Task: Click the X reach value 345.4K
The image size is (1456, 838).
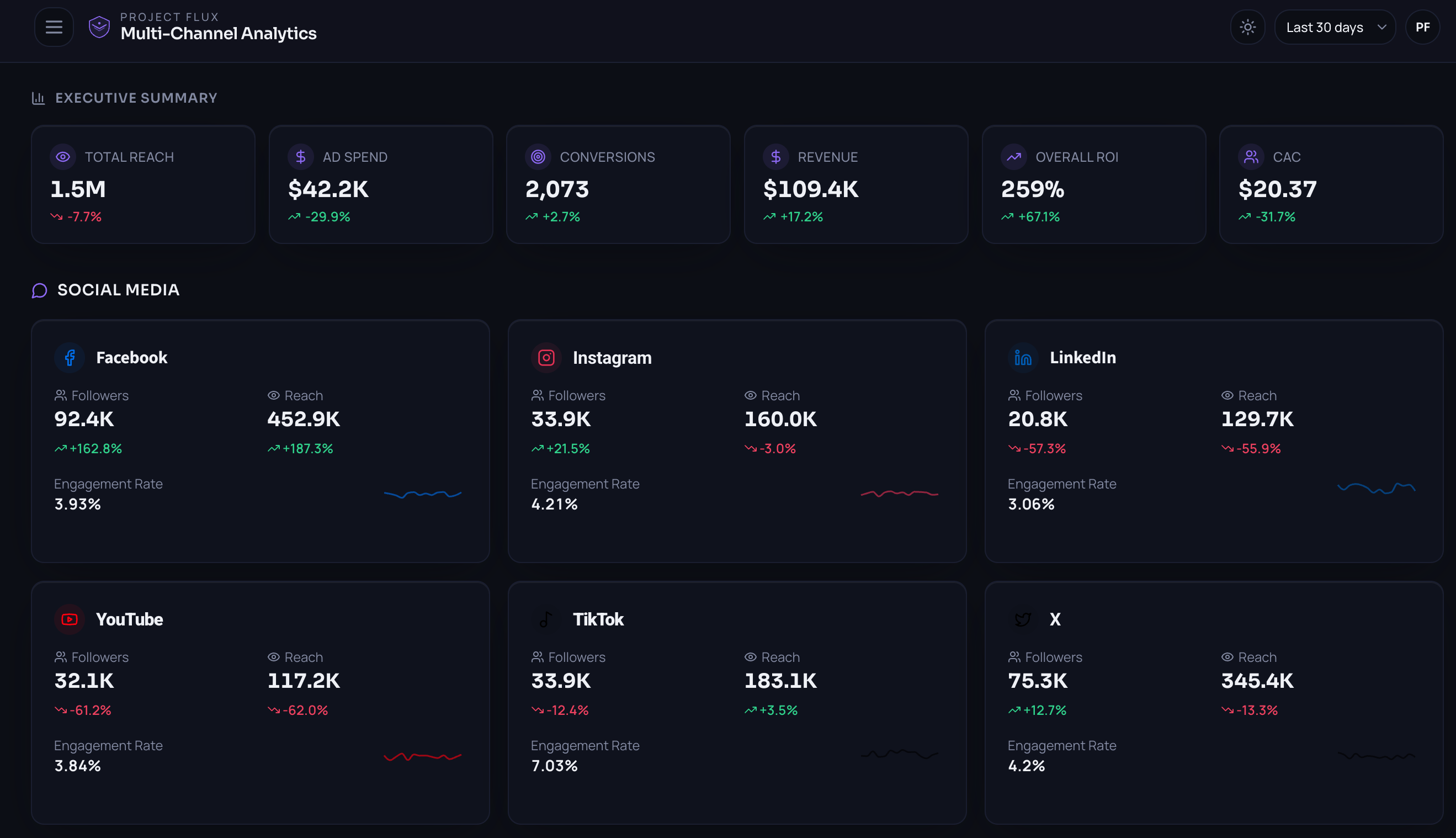Action: click(1257, 681)
